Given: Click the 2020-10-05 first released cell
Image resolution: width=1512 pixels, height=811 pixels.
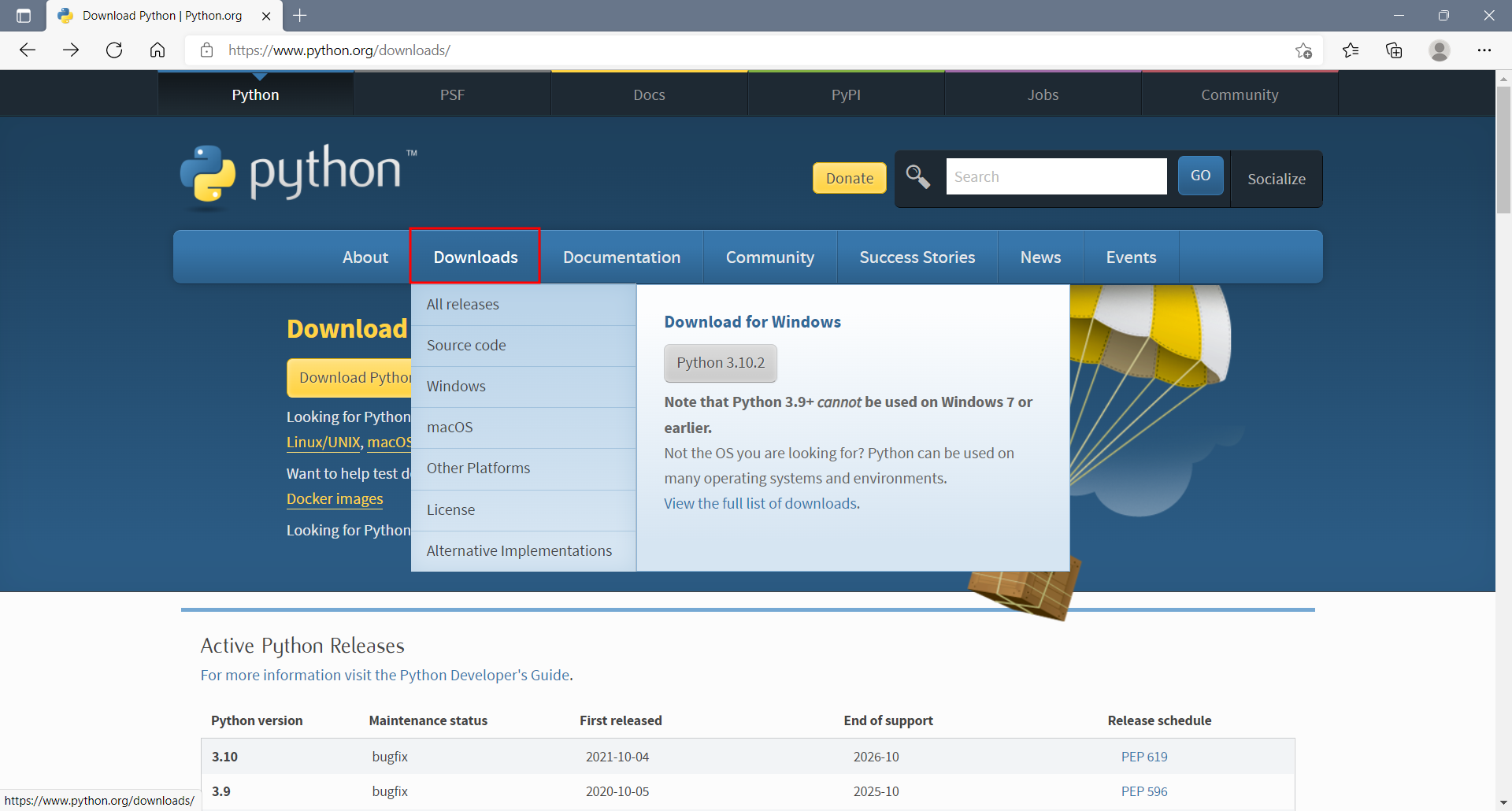Looking at the screenshot, I should click(x=617, y=791).
